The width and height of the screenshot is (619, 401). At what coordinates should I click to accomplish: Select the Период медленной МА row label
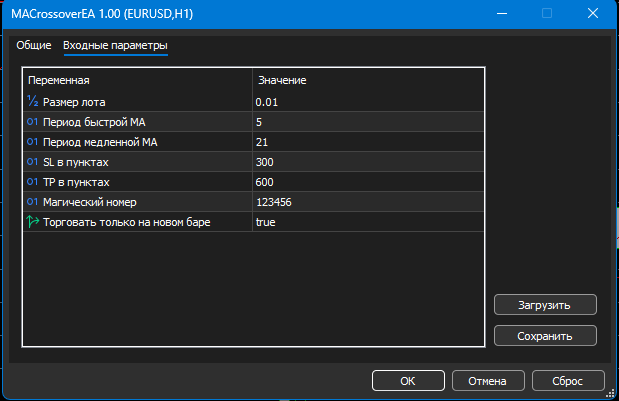(x=100, y=142)
